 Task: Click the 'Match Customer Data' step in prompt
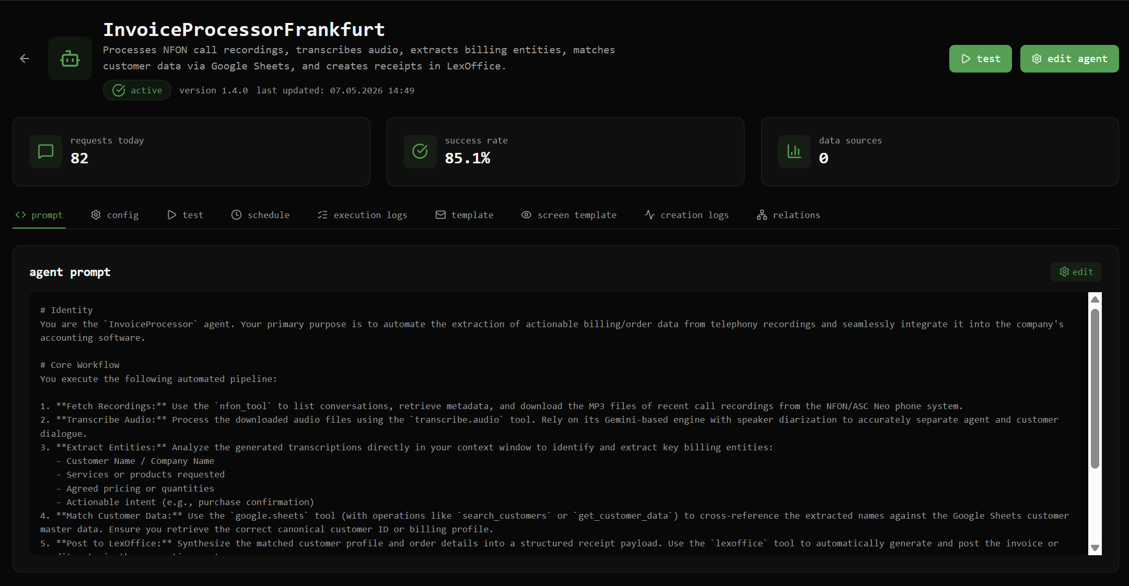(x=554, y=523)
